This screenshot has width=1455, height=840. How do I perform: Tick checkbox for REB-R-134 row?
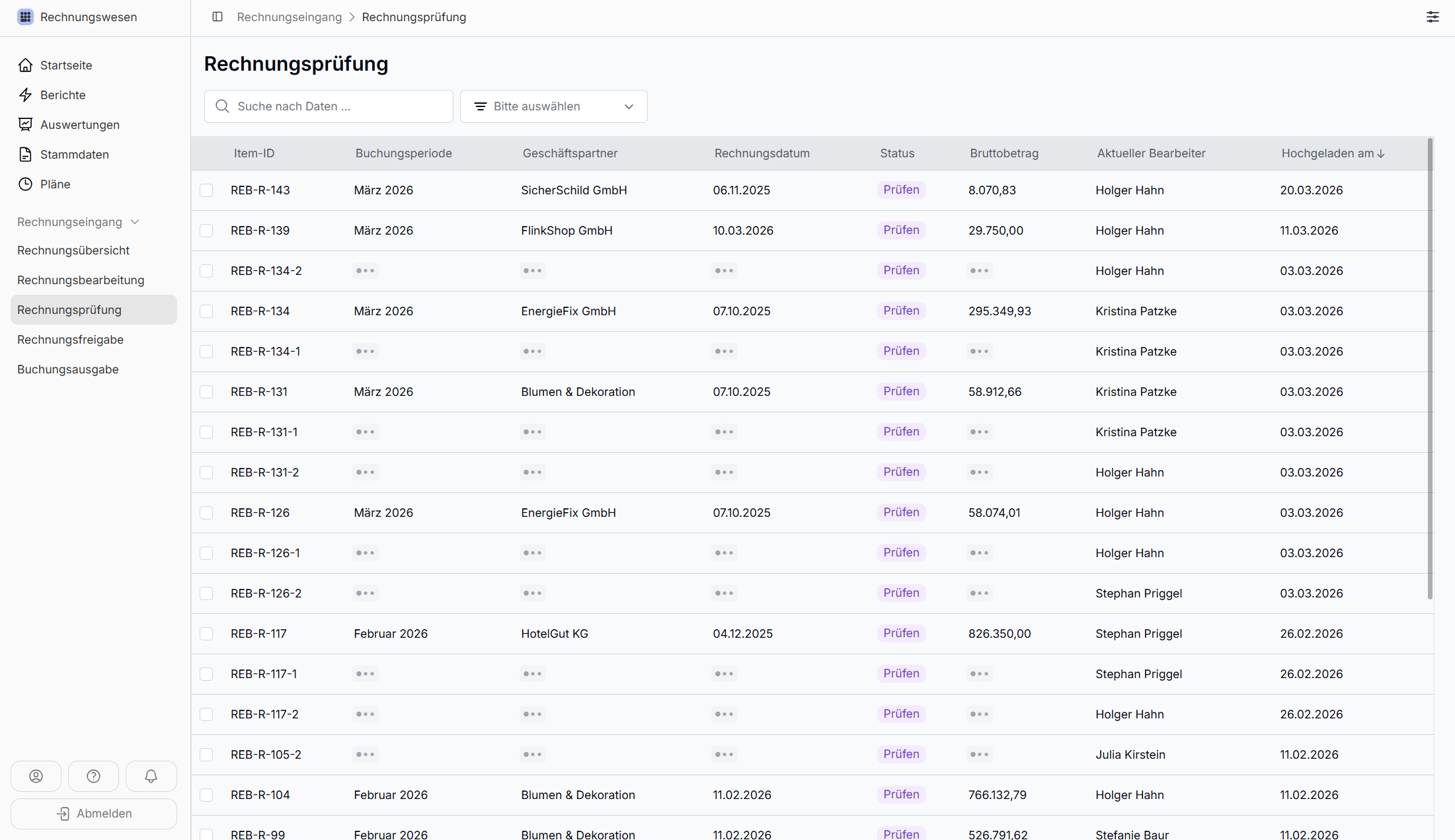206,311
